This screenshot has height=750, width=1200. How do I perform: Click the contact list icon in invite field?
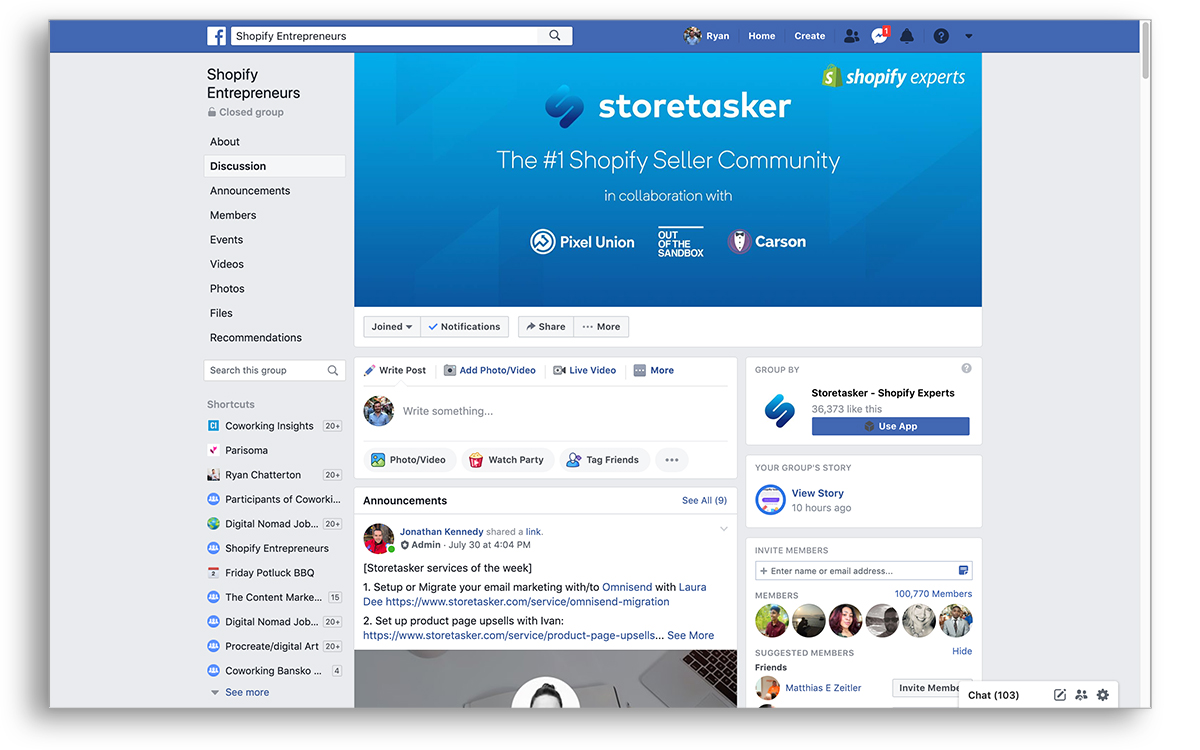pyautogui.click(x=963, y=571)
